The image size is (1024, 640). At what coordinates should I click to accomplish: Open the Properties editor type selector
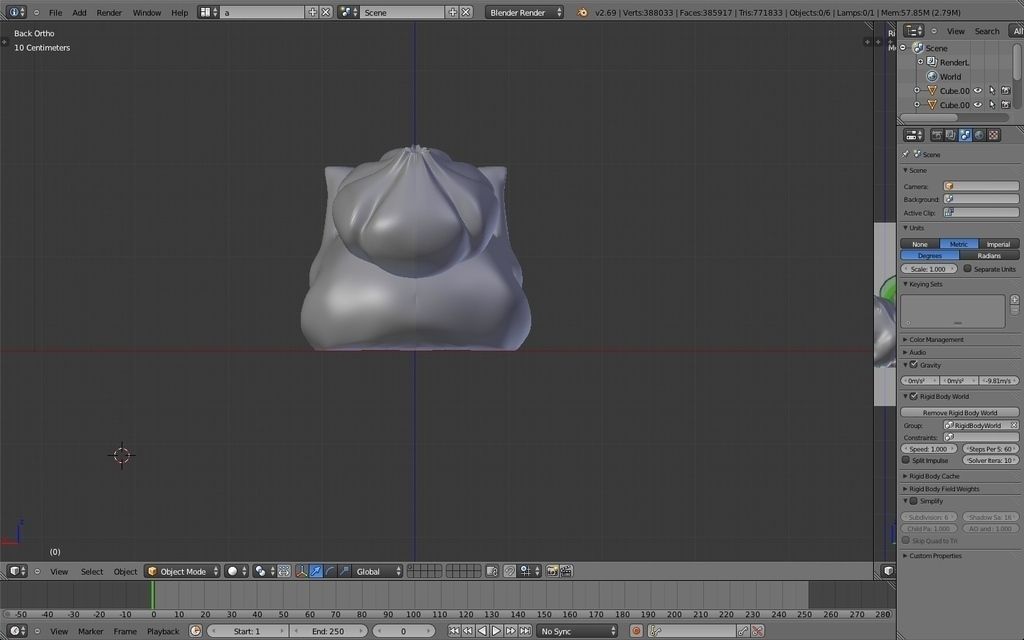(914, 135)
